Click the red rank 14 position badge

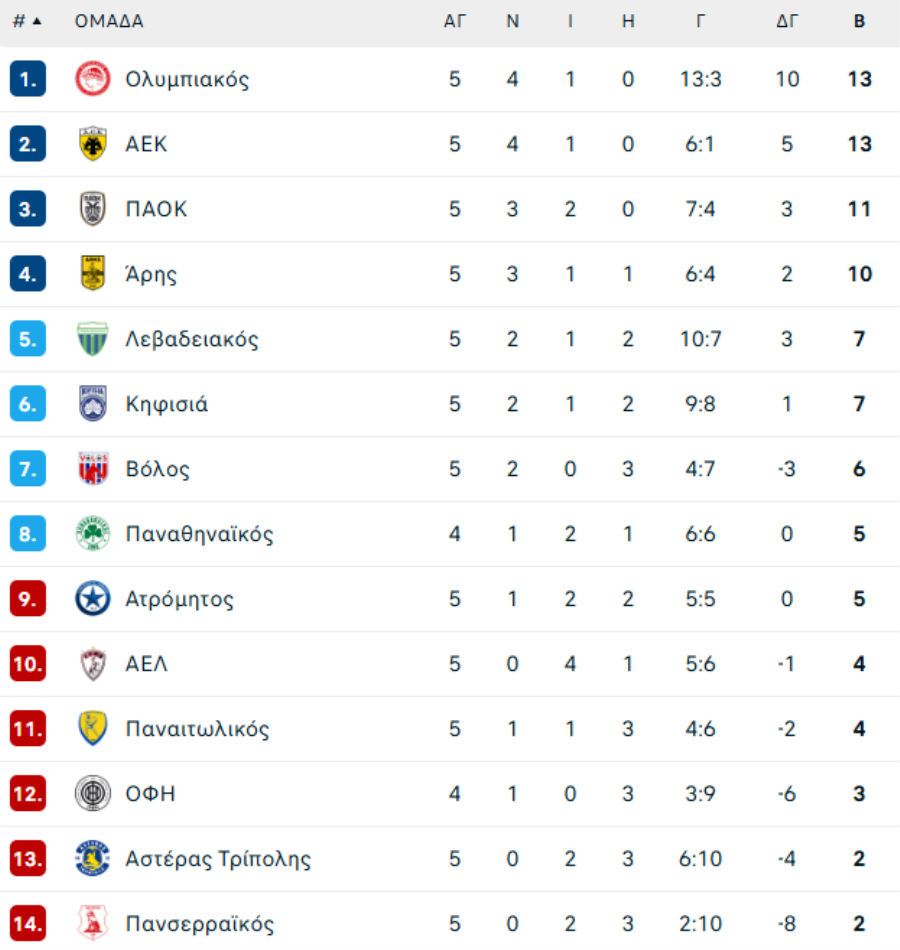(28, 923)
